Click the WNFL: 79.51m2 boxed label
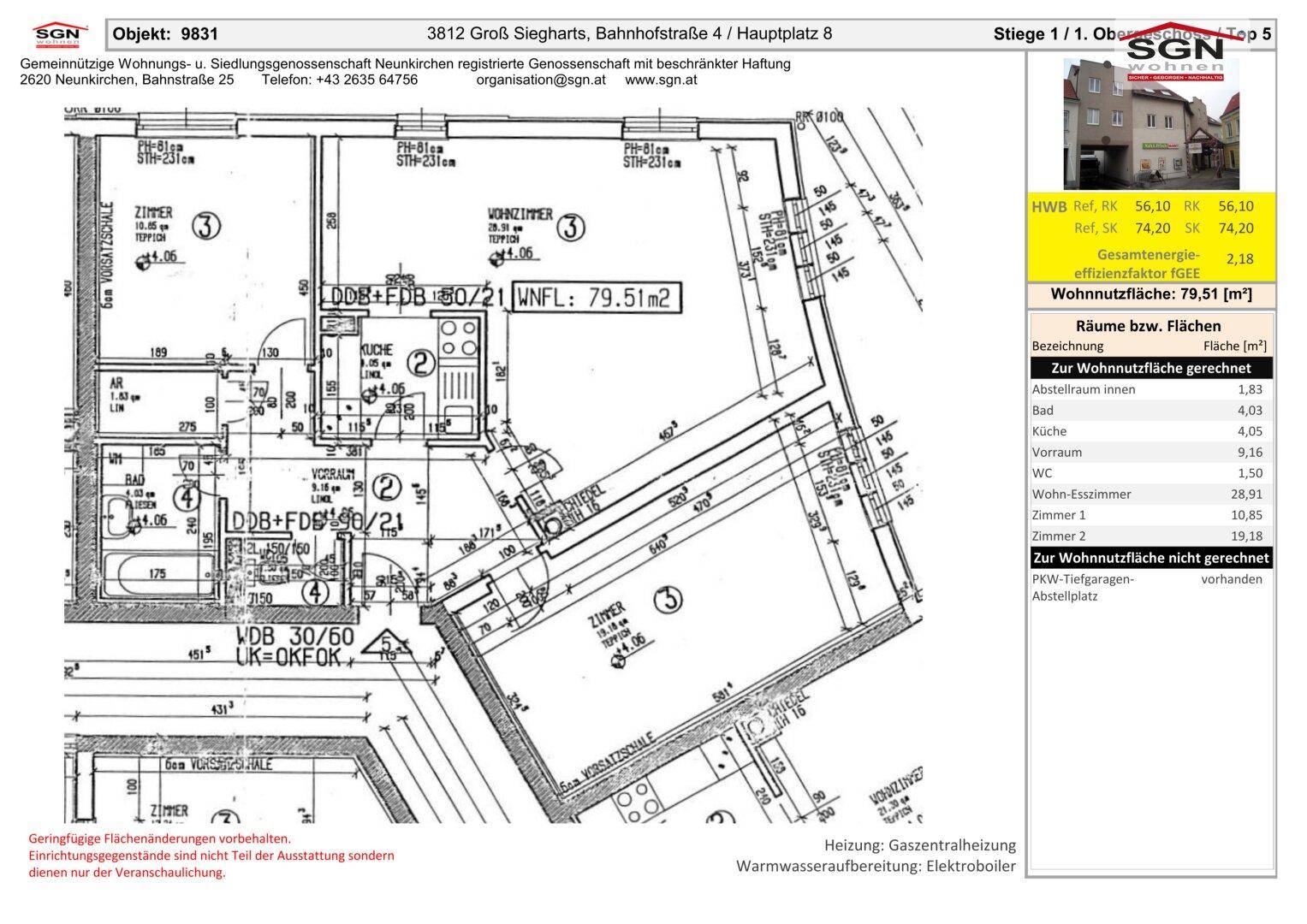1307x924 pixels. [597, 299]
